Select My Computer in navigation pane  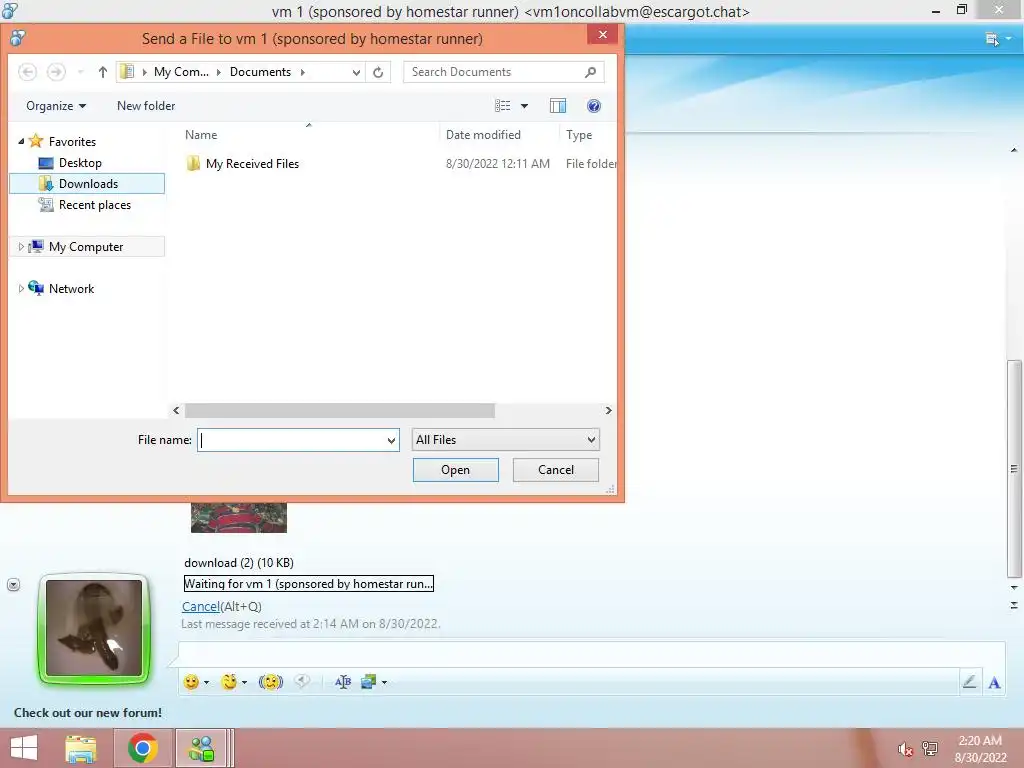(x=86, y=247)
